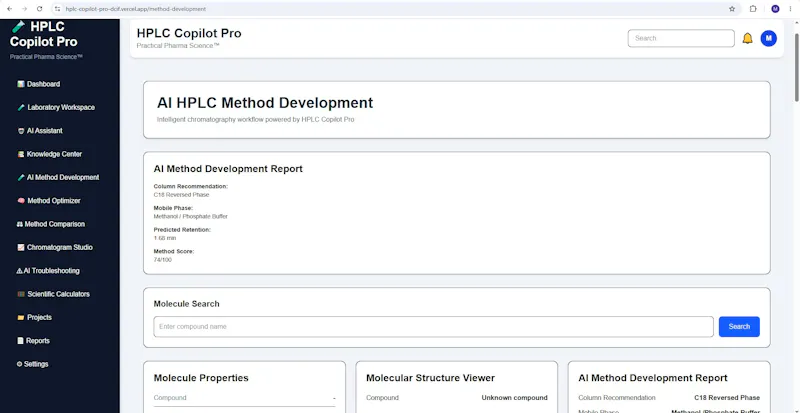The height and width of the screenshot is (413, 800).
Task: Click the 'HPLC Copilot Pro' header title
Action: tap(189, 33)
